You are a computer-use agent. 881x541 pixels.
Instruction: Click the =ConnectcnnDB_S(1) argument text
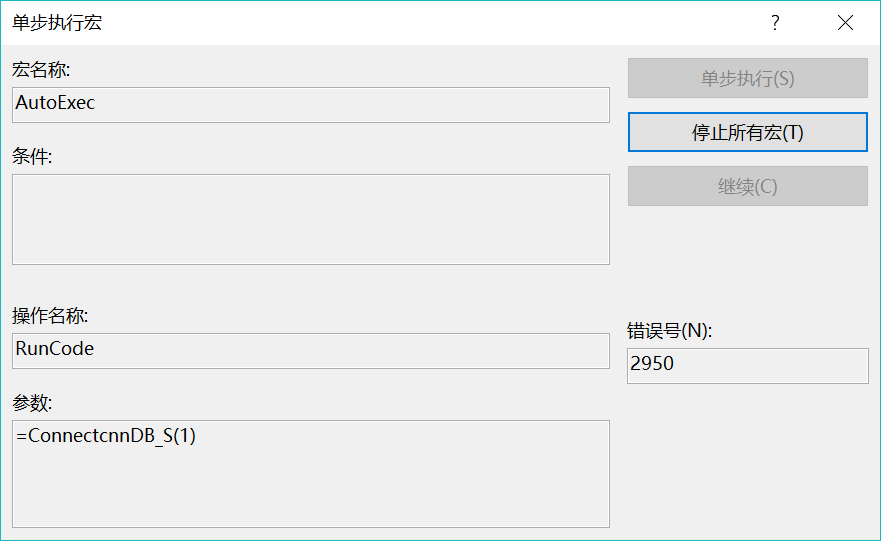pyautogui.click(x=106, y=435)
